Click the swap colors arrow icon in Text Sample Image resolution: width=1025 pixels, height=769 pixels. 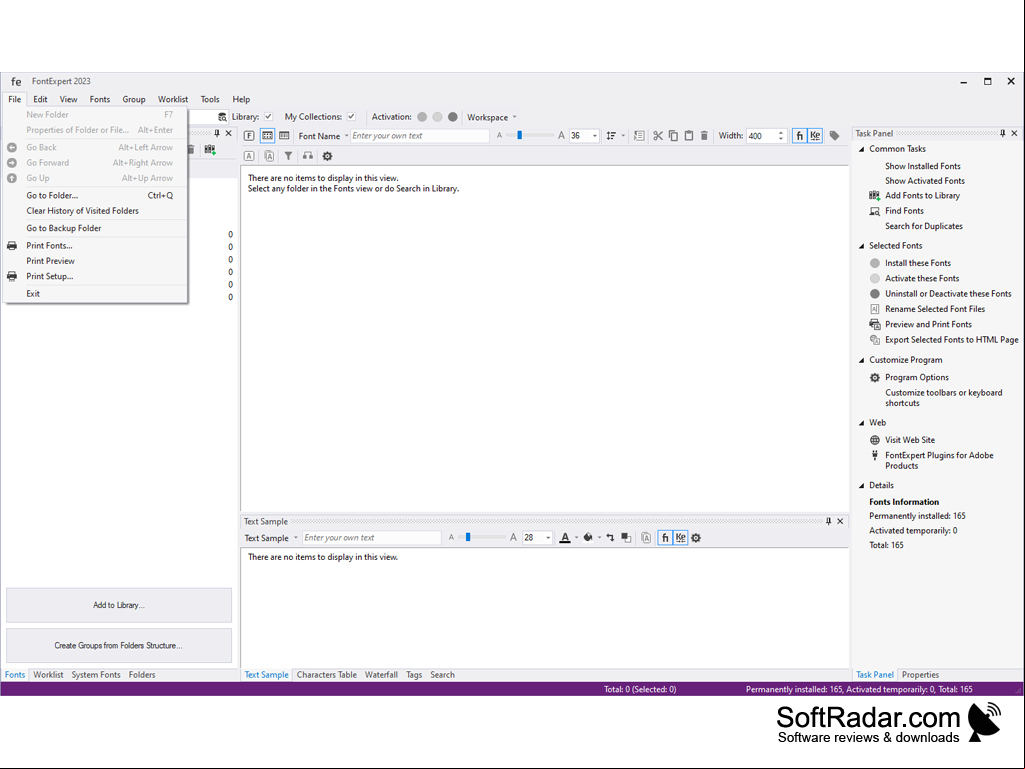[x=610, y=538]
